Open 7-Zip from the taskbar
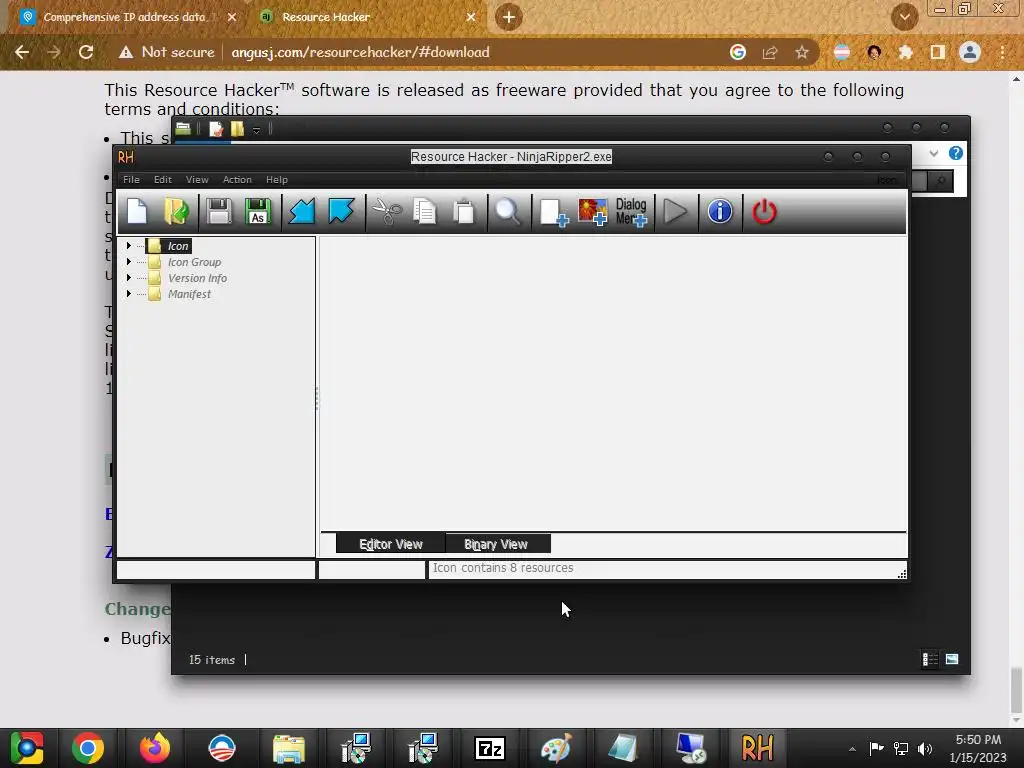Viewport: 1024px width, 768px height. click(x=489, y=748)
